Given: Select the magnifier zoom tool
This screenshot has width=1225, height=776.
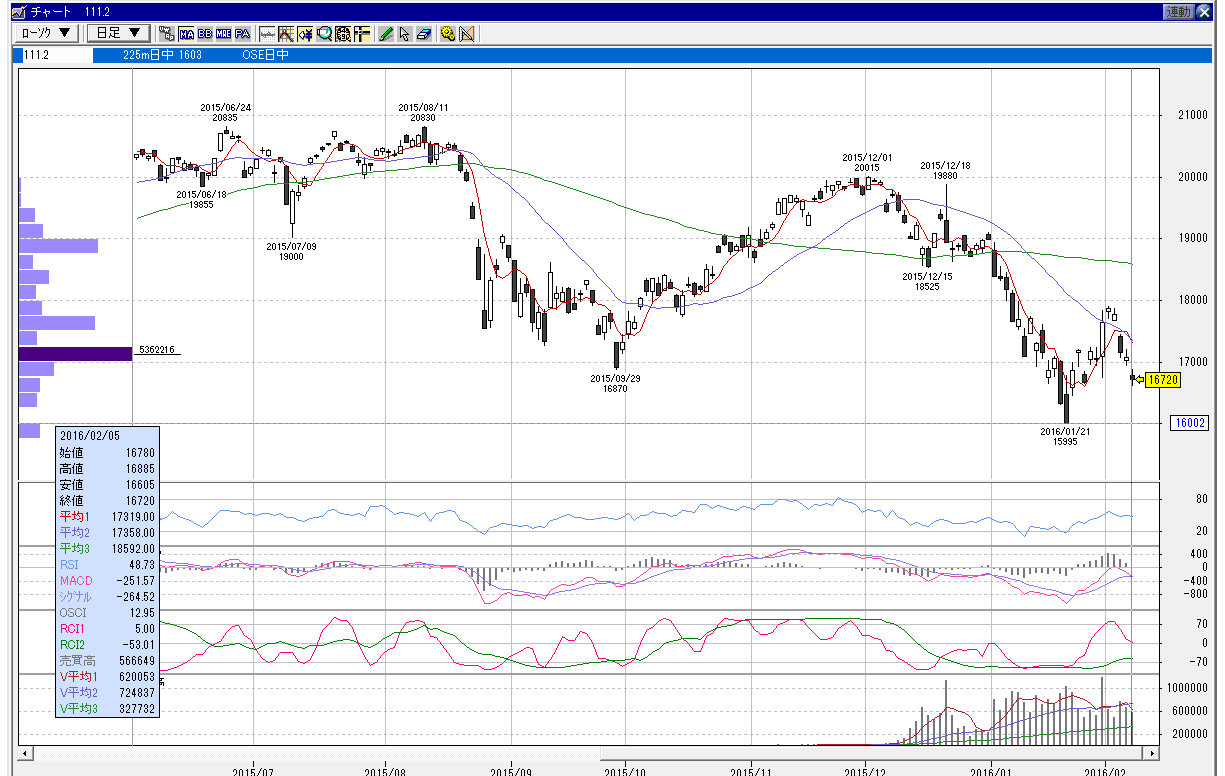Looking at the screenshot, I should [324, 33].
